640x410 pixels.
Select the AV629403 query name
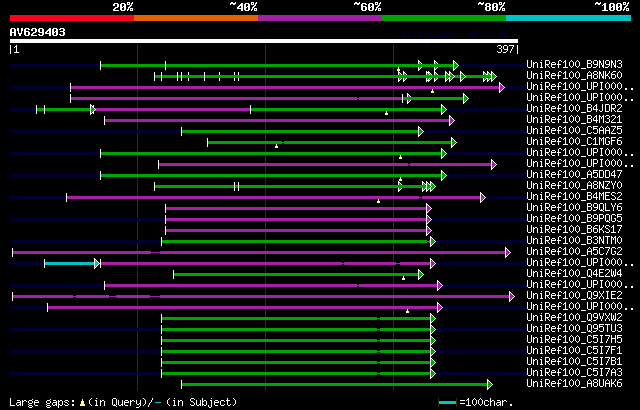(38, 32)
